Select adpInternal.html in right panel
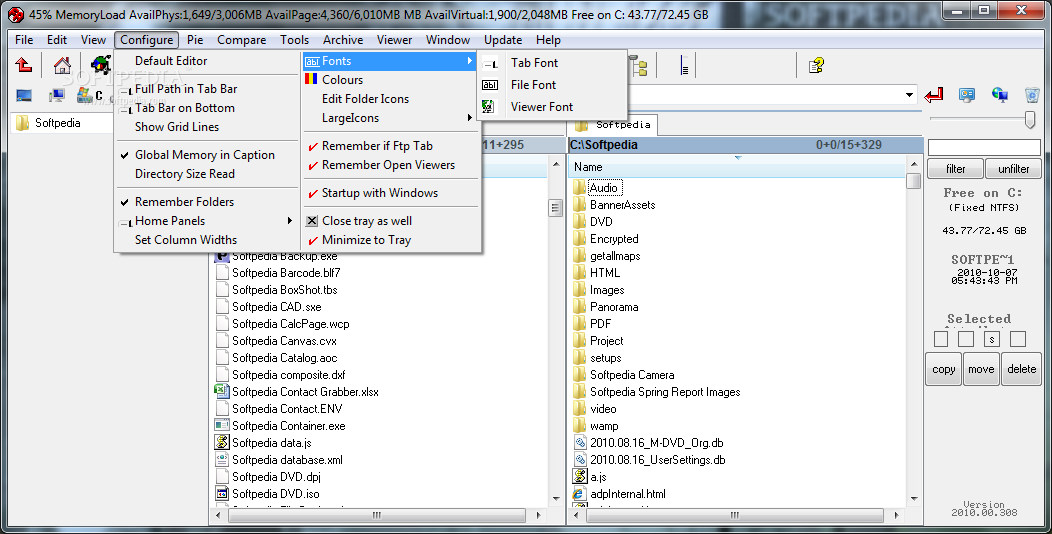This screenshot has width=1052, height=534. 628,494
